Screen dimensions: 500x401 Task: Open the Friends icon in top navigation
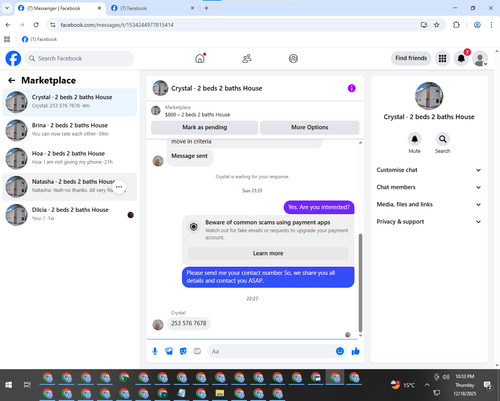point(247,59)
